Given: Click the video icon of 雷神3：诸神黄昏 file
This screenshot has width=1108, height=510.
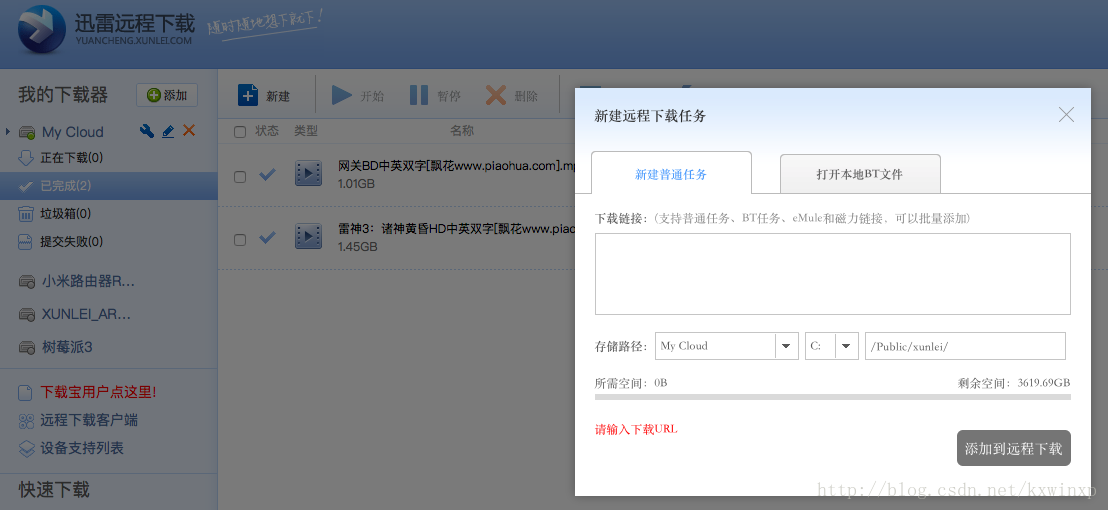Looking at the screenshot, I should tap(308, 236).
